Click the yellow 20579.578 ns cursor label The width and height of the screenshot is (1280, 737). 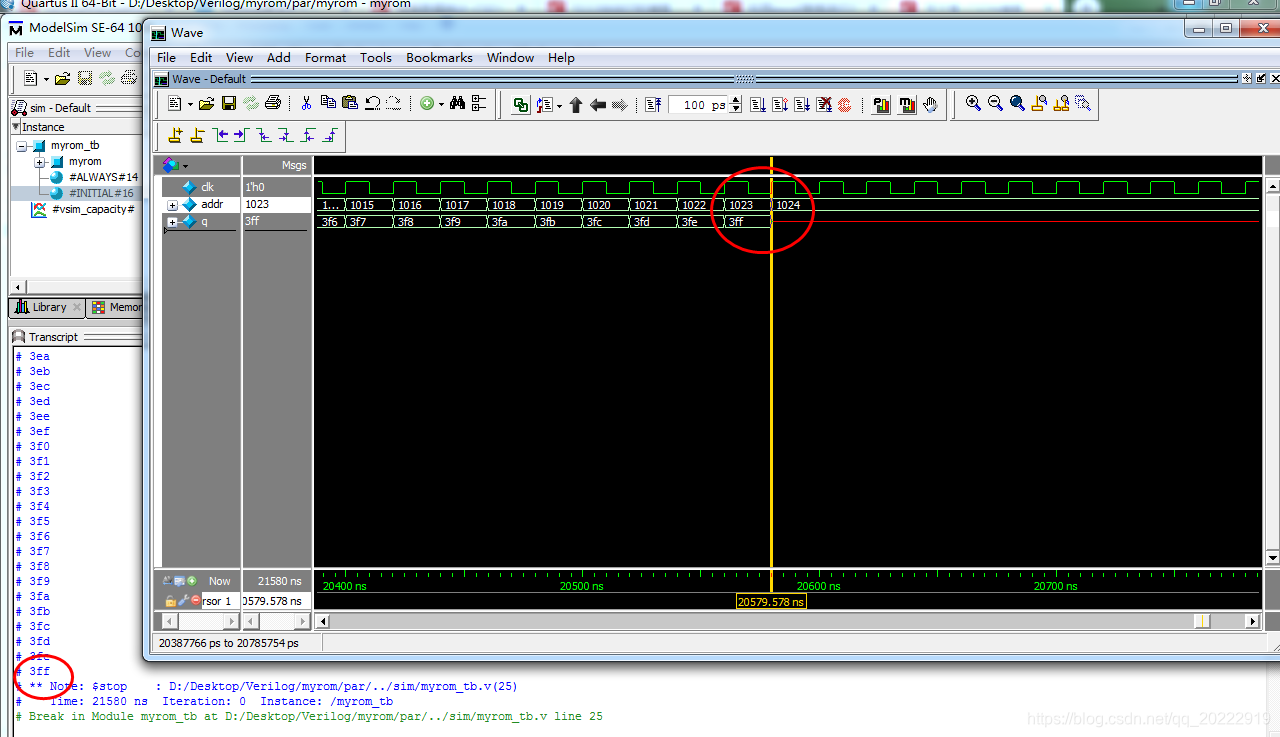(x=770, y=602)
